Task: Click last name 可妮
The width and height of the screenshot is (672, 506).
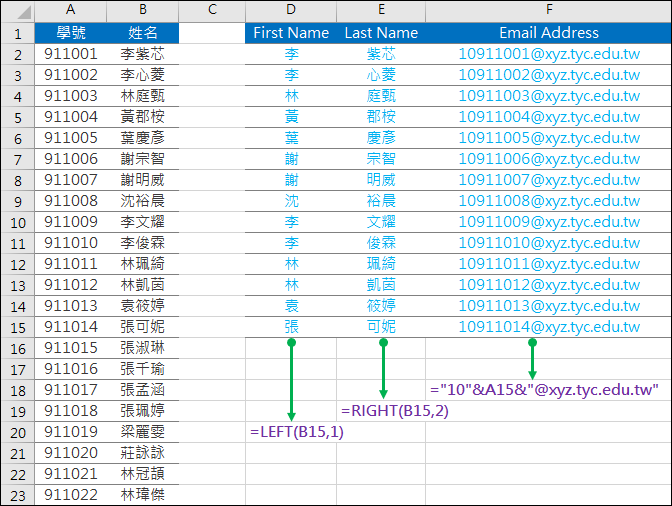Action: click(381, 327)
